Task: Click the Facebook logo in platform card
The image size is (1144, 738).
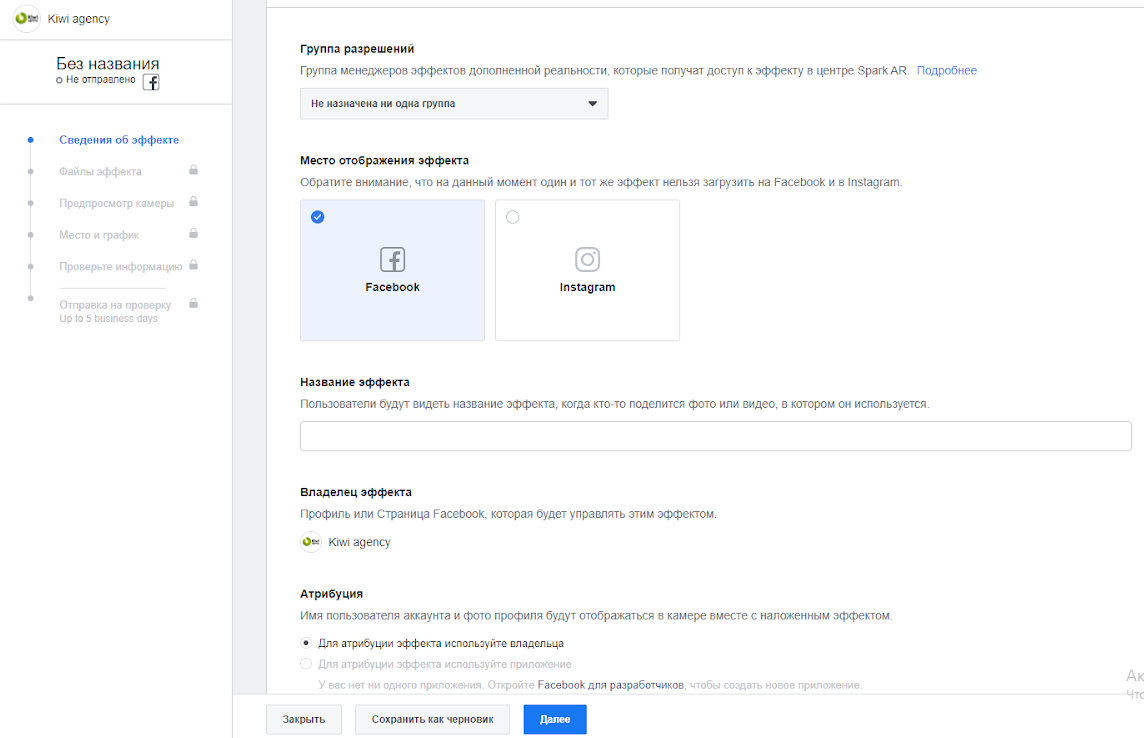Action: (x=393, y=260)
